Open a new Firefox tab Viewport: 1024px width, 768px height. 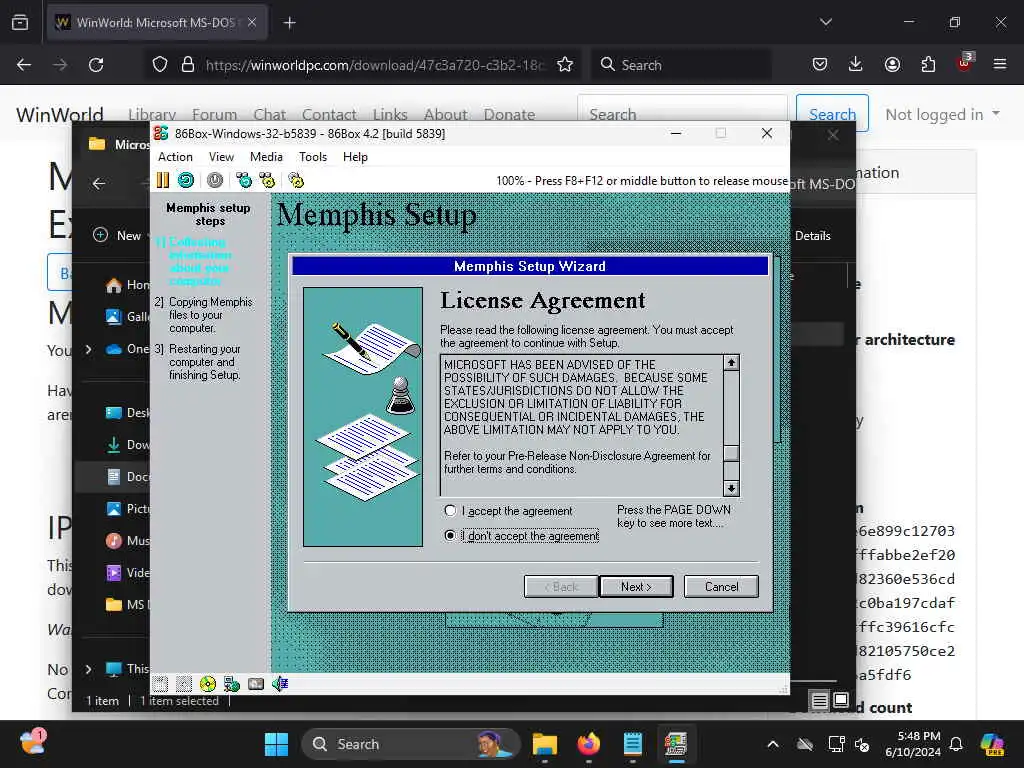(289, 23)
